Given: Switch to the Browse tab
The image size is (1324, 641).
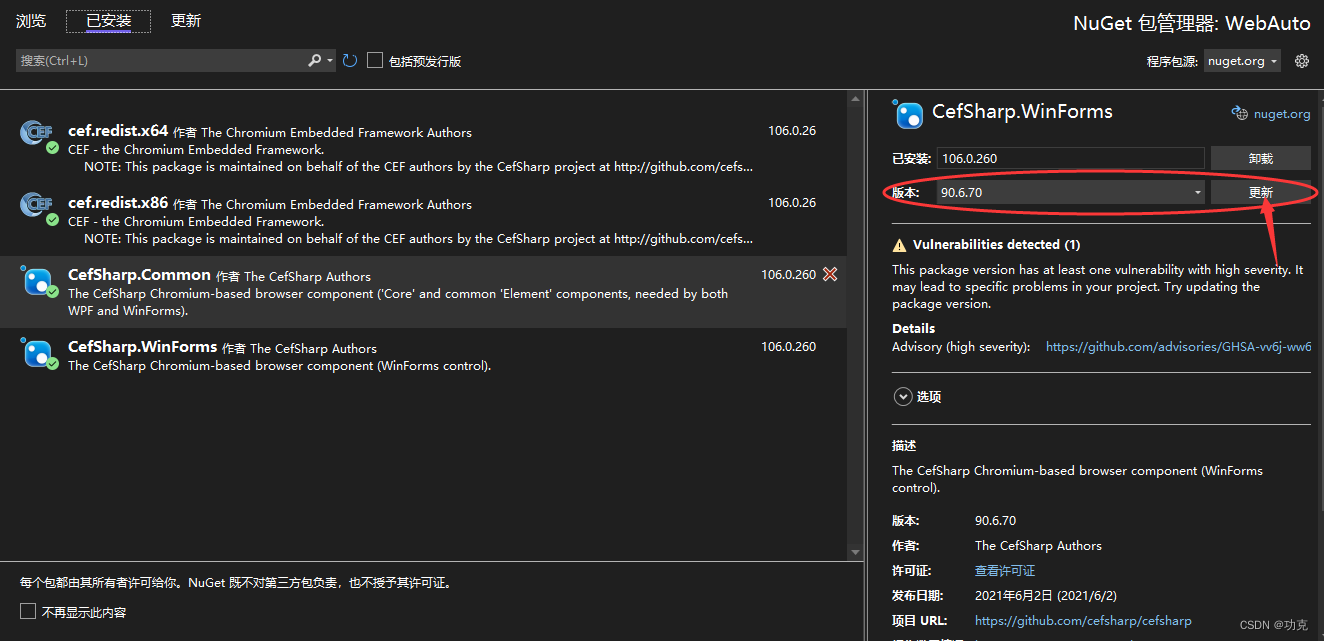Looking at the screenshot, I should (31, 20).
